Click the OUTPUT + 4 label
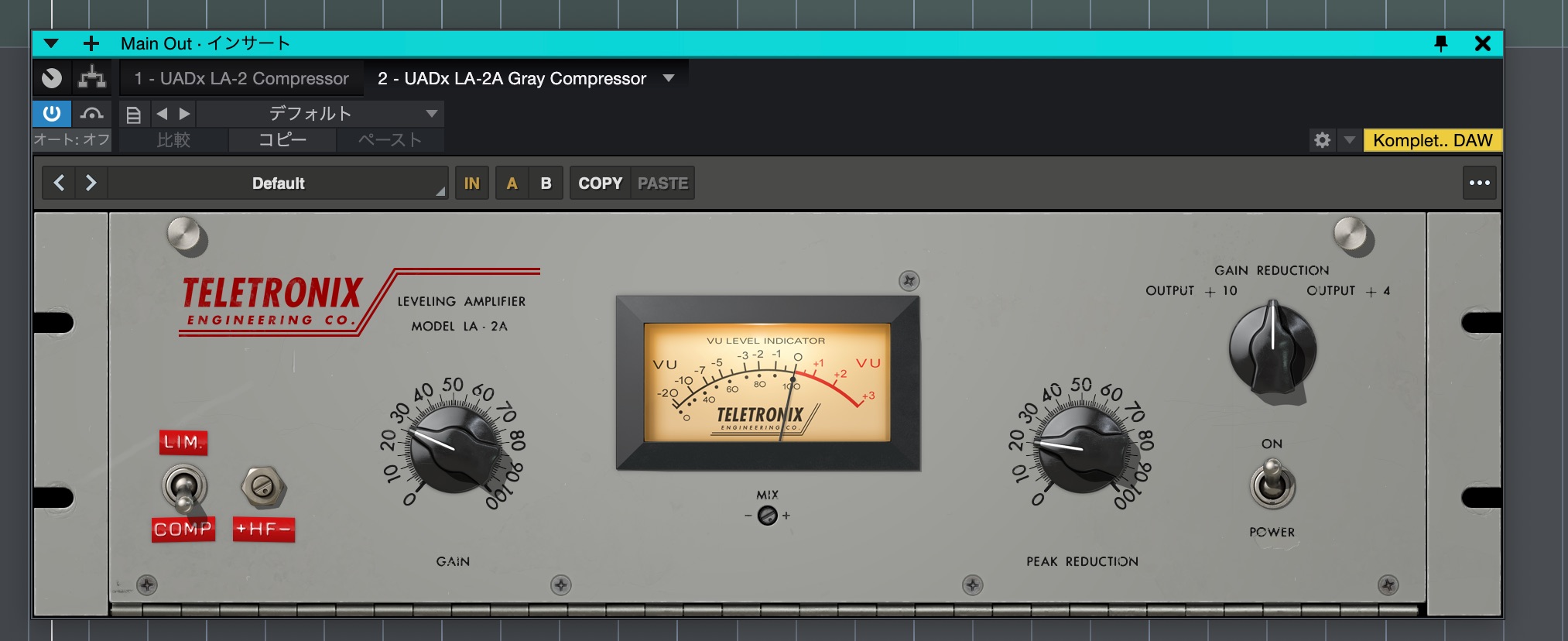 click(x=1348, y=291)
